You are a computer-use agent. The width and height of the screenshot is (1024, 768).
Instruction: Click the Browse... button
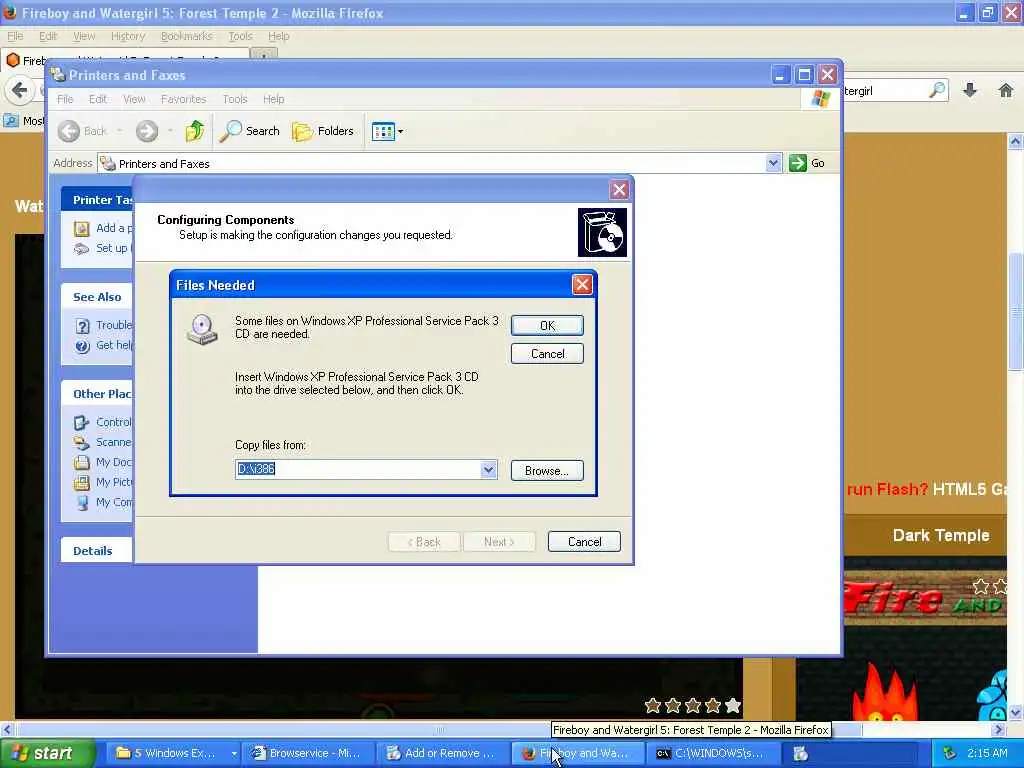click(x=547, y=470)
